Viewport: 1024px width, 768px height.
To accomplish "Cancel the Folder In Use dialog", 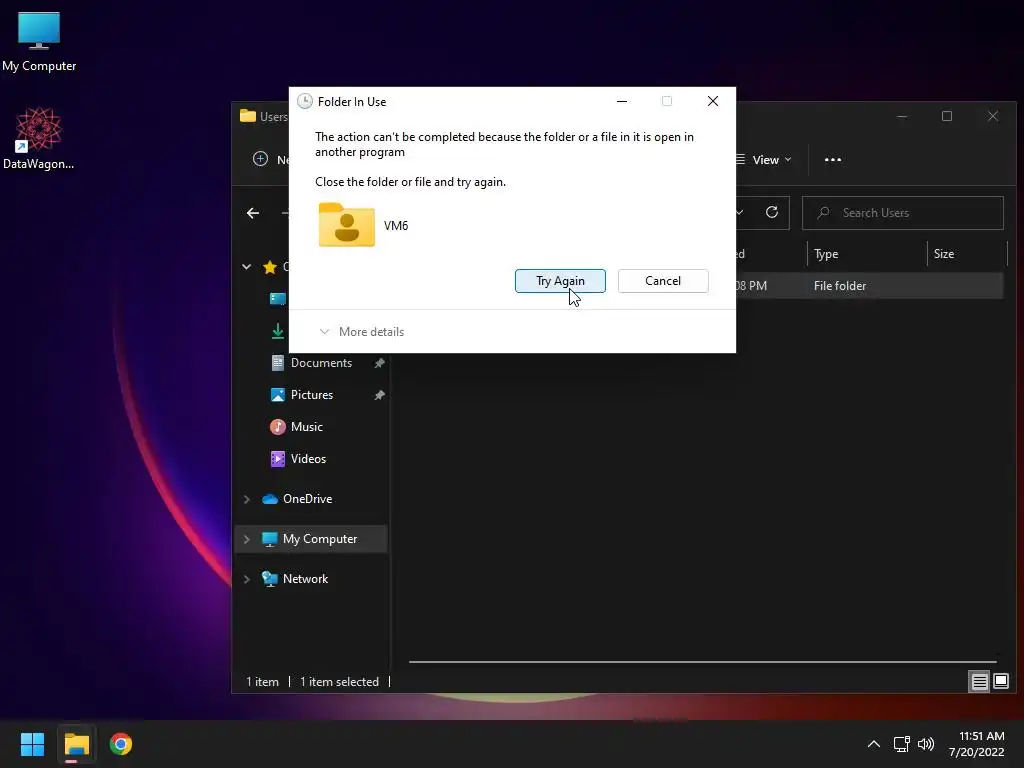I will [663, 281].
